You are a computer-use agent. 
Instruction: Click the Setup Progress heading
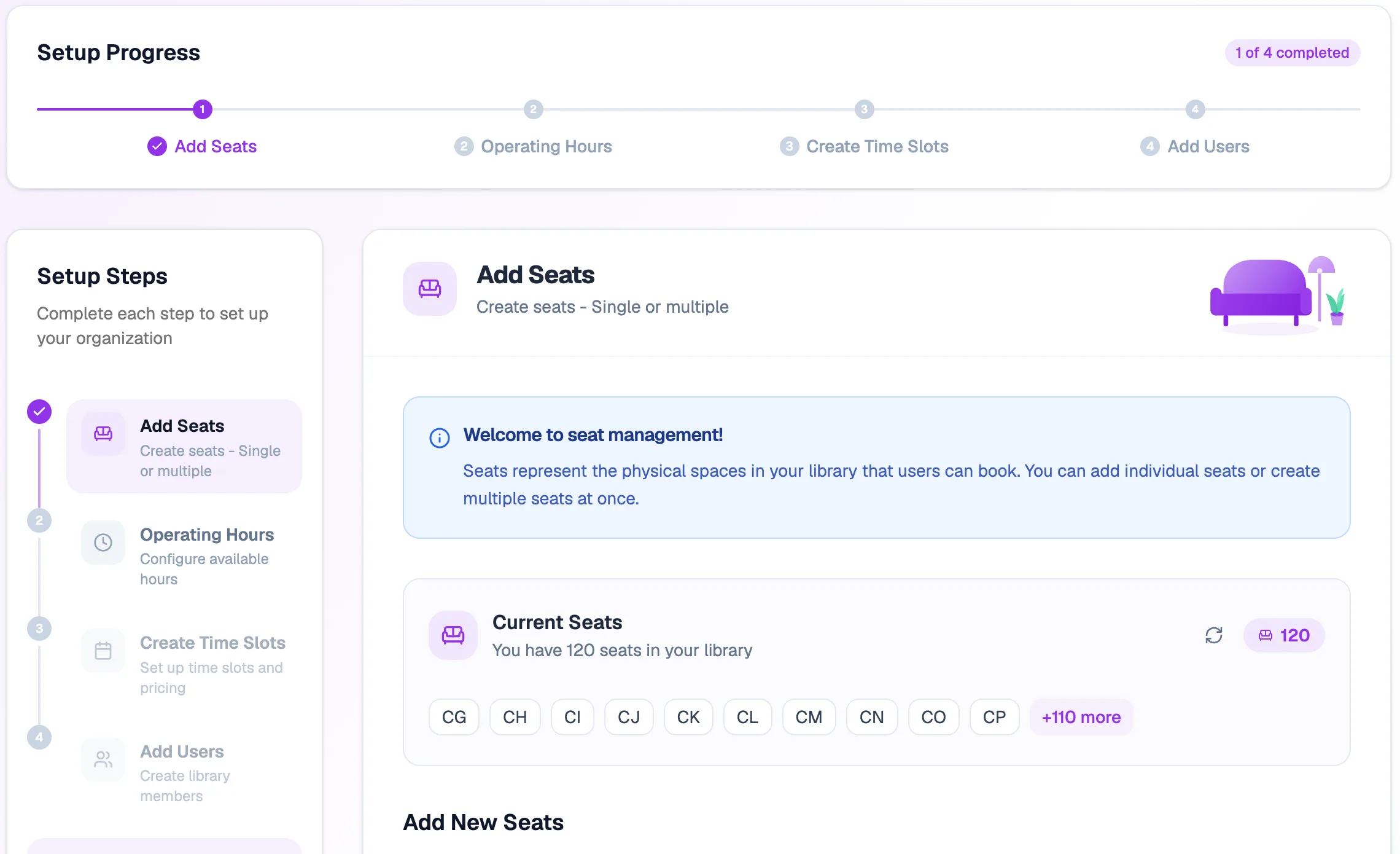(x=119, y=53)
